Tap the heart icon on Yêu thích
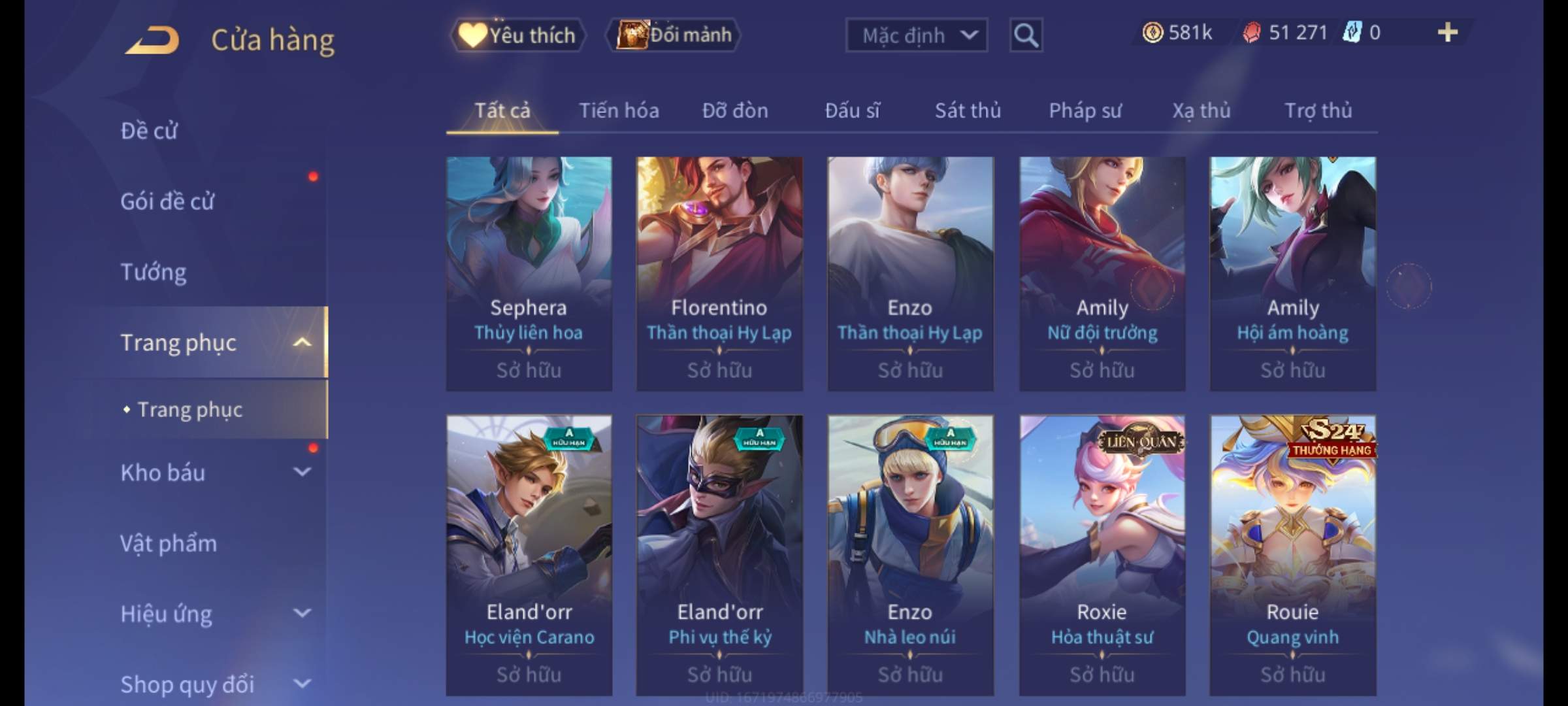The width and height of the screenshot is (1568, 706). [472, 35]
